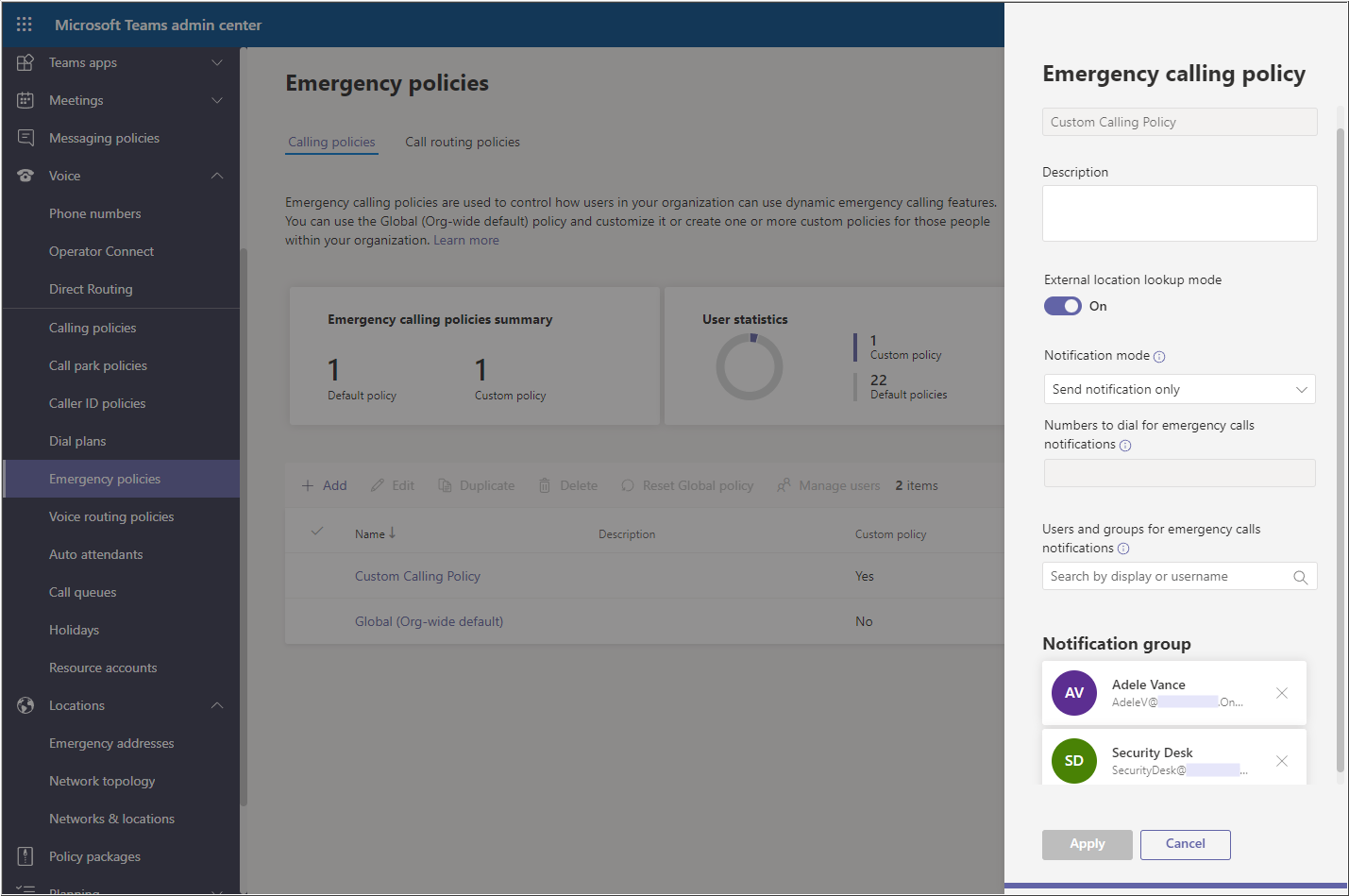The image size is (1349, 896).
Task: Click info icon for Numbers to dial
Action: pos(1125,446)
